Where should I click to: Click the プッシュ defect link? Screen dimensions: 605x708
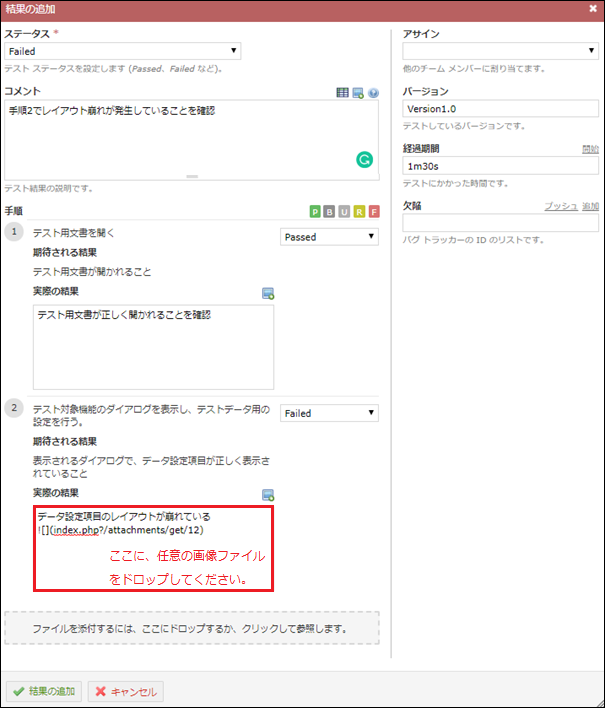pos(561,206)
